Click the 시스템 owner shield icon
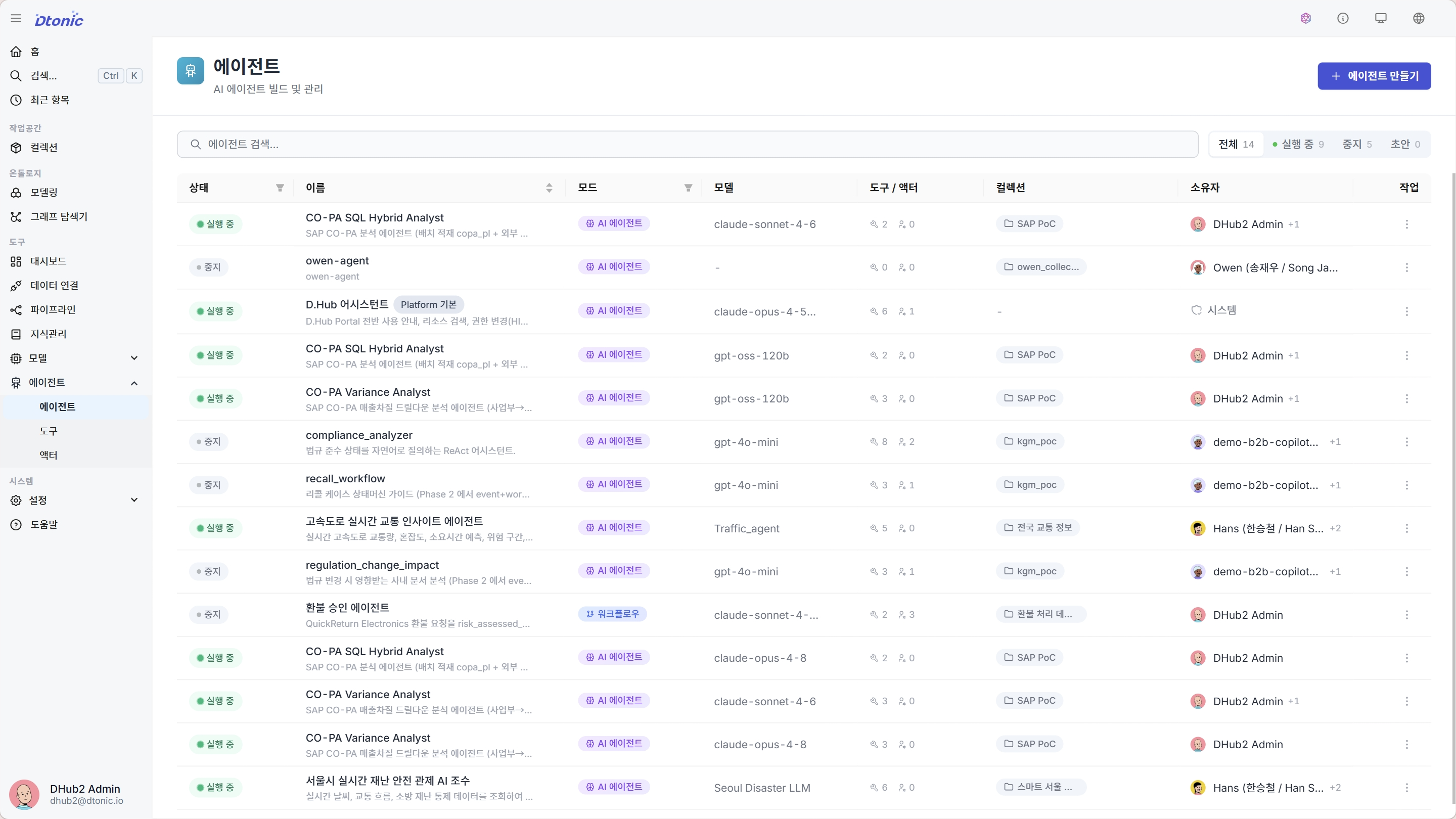1456x819 pixels. pyautogui.click(x=1197, y=310)
